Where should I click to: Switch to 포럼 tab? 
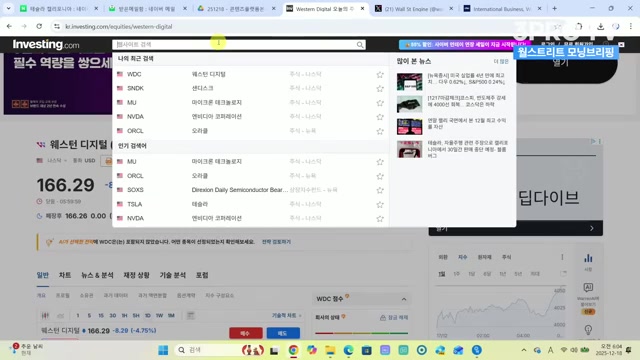202,275
